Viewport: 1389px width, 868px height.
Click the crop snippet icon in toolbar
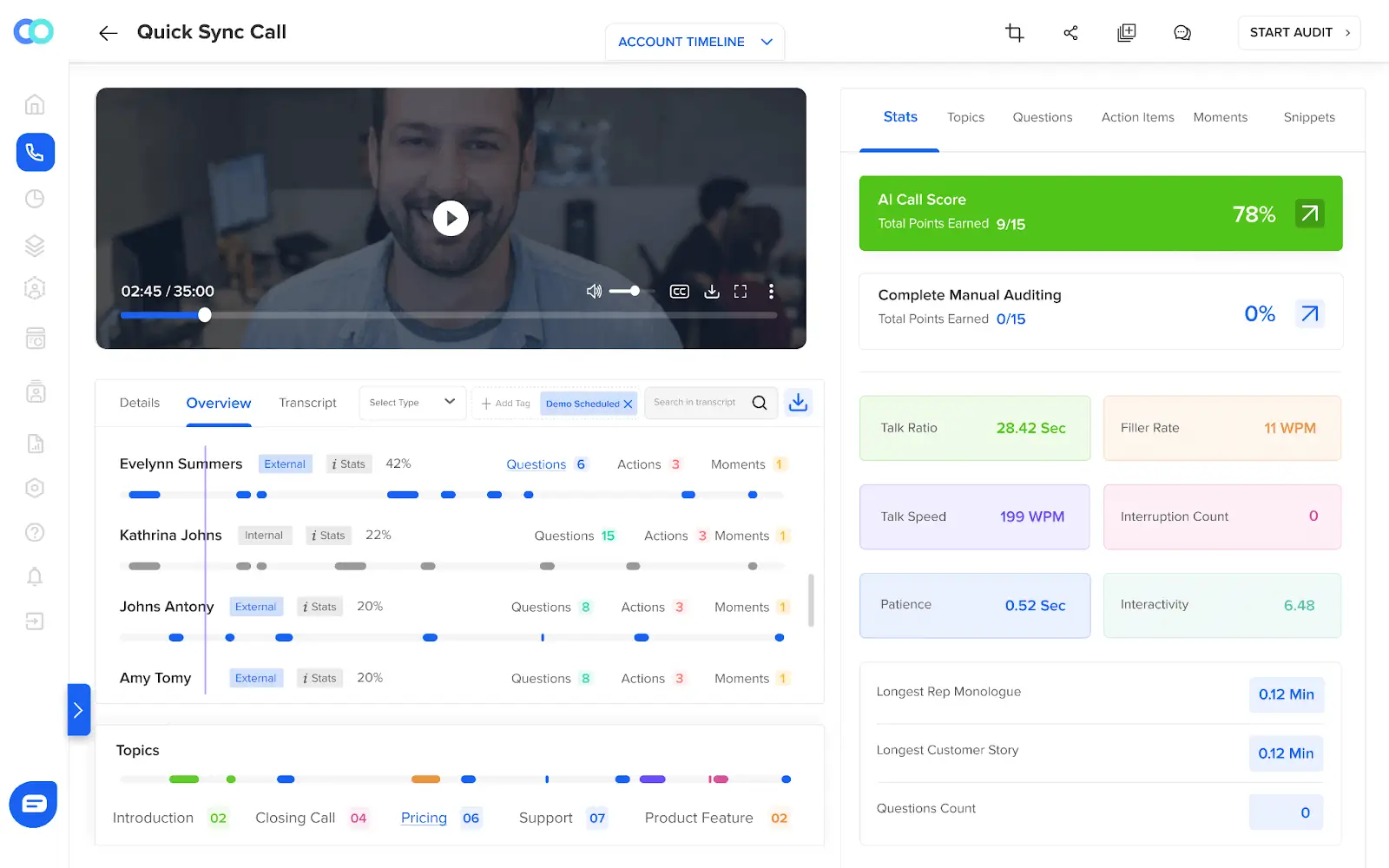[x=1014, y=31]
